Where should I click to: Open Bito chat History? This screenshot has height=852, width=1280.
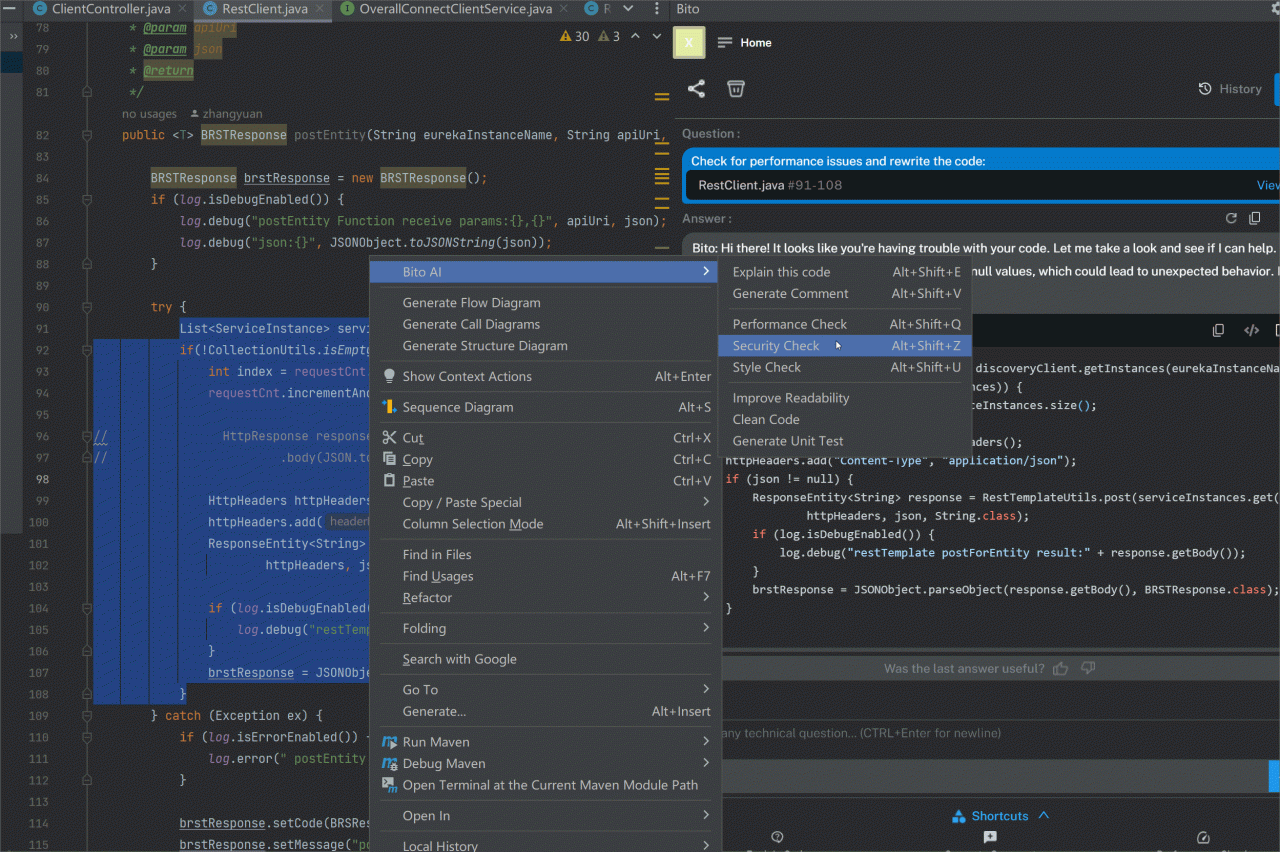(x=1230, y=89)
